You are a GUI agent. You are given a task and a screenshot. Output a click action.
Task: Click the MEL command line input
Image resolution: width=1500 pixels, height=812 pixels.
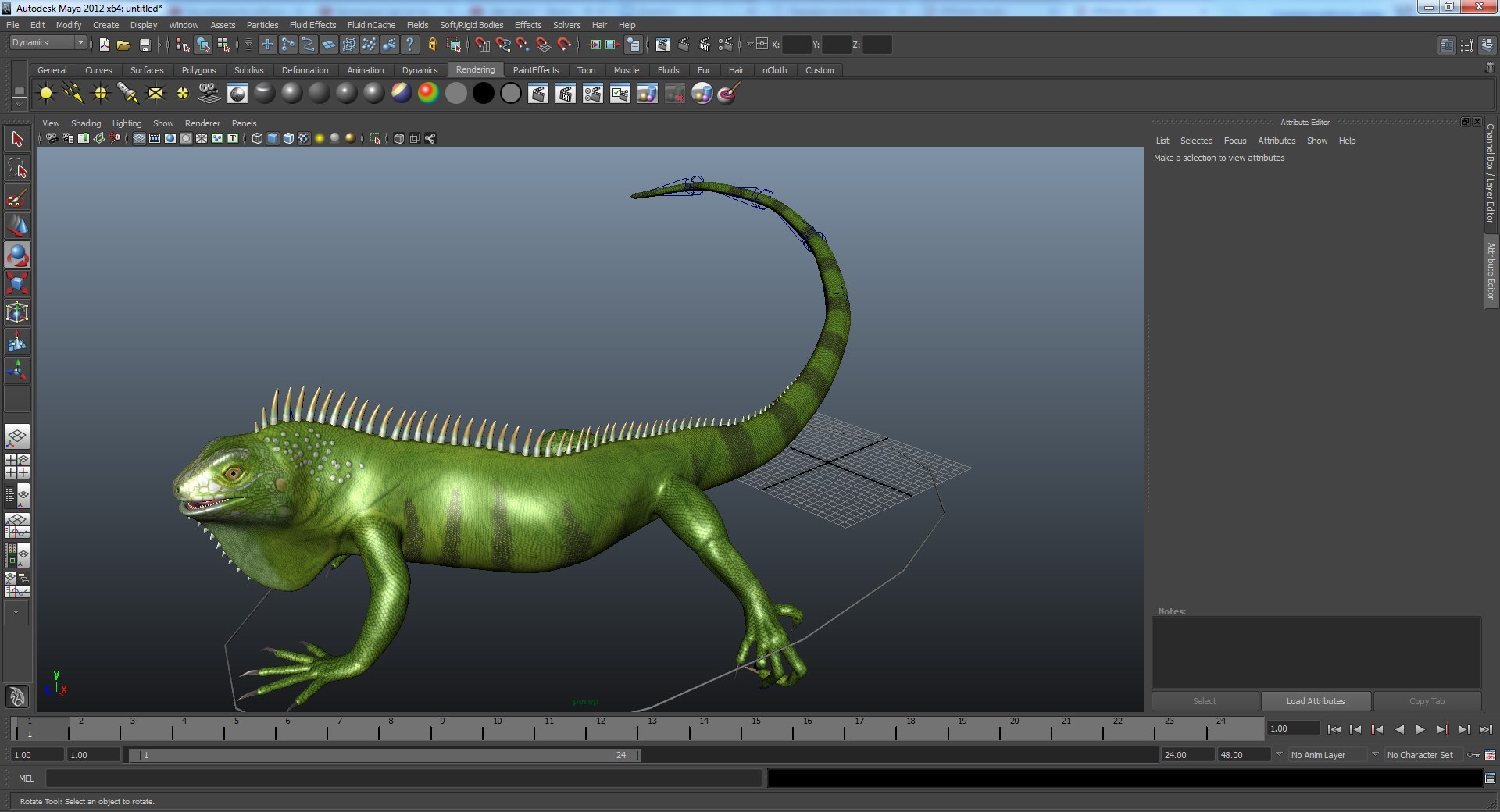pyautogui.click(x=404, y=778)
